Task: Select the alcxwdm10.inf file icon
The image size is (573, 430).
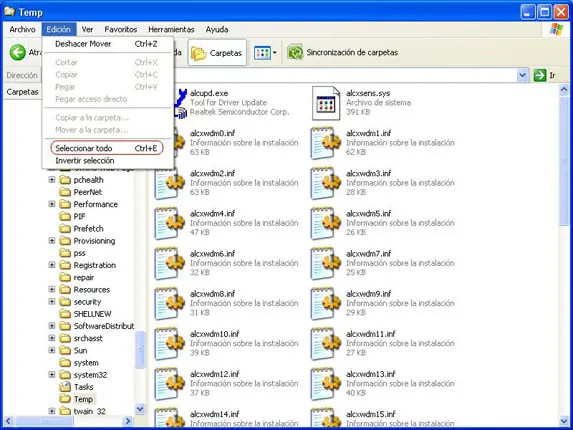Action: [x=169, y=344]
